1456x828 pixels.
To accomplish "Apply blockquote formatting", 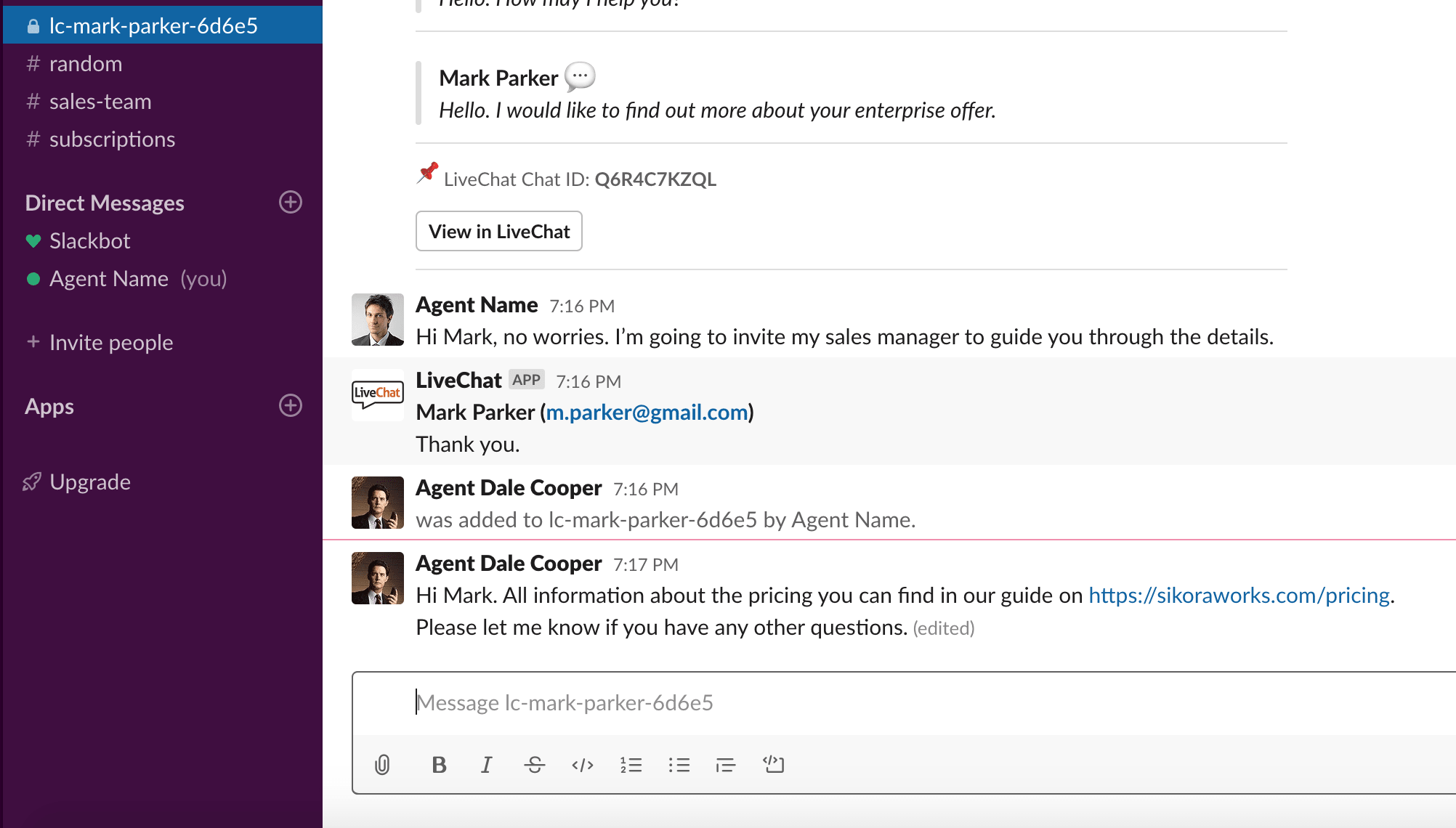I will (725, 765).
